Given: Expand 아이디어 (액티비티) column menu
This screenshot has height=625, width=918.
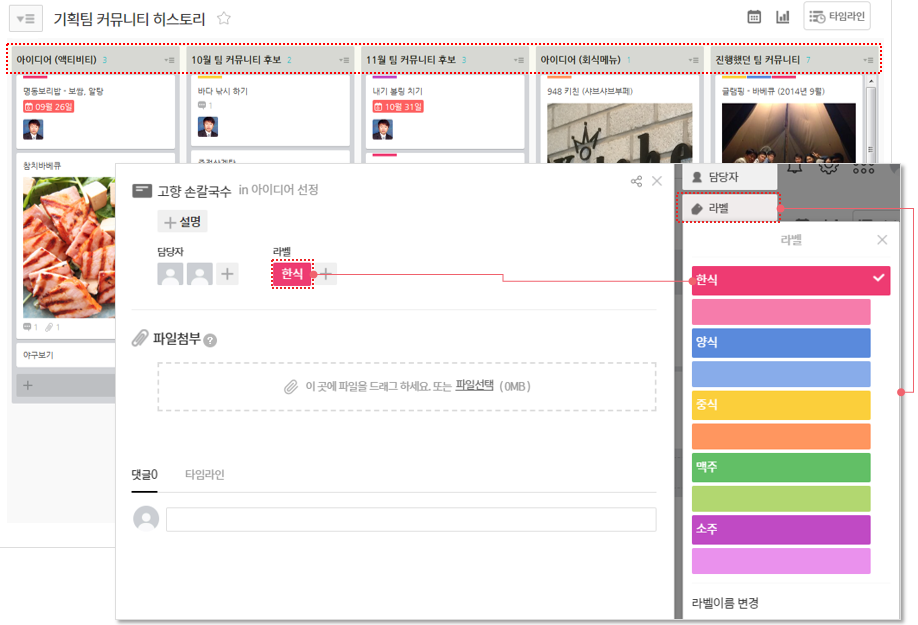Looking at the screenshot, I should pyautogui.click(x=169, y=60).
